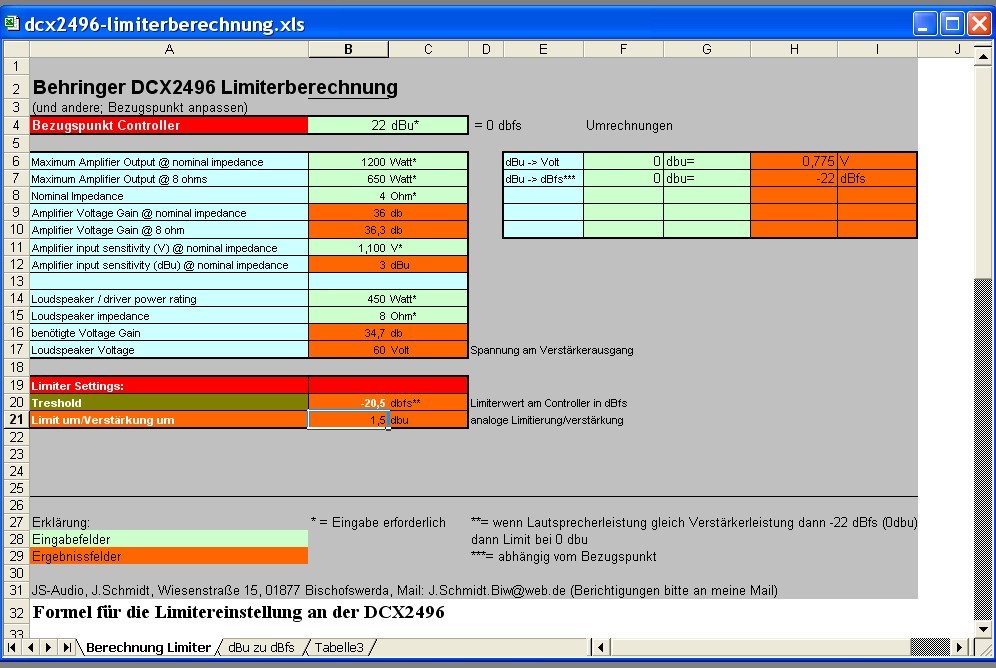The width and height of the screenshot is (996, 668).
Task: Jump to the first sheet tab with the navigation arrow
Action: coord(11,648)
